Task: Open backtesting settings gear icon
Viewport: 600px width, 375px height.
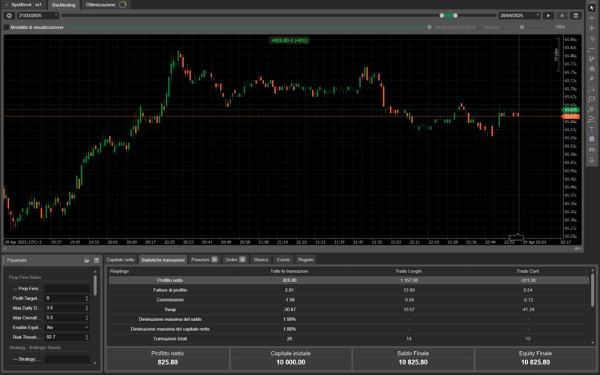Action: click(x=9, y=16)
